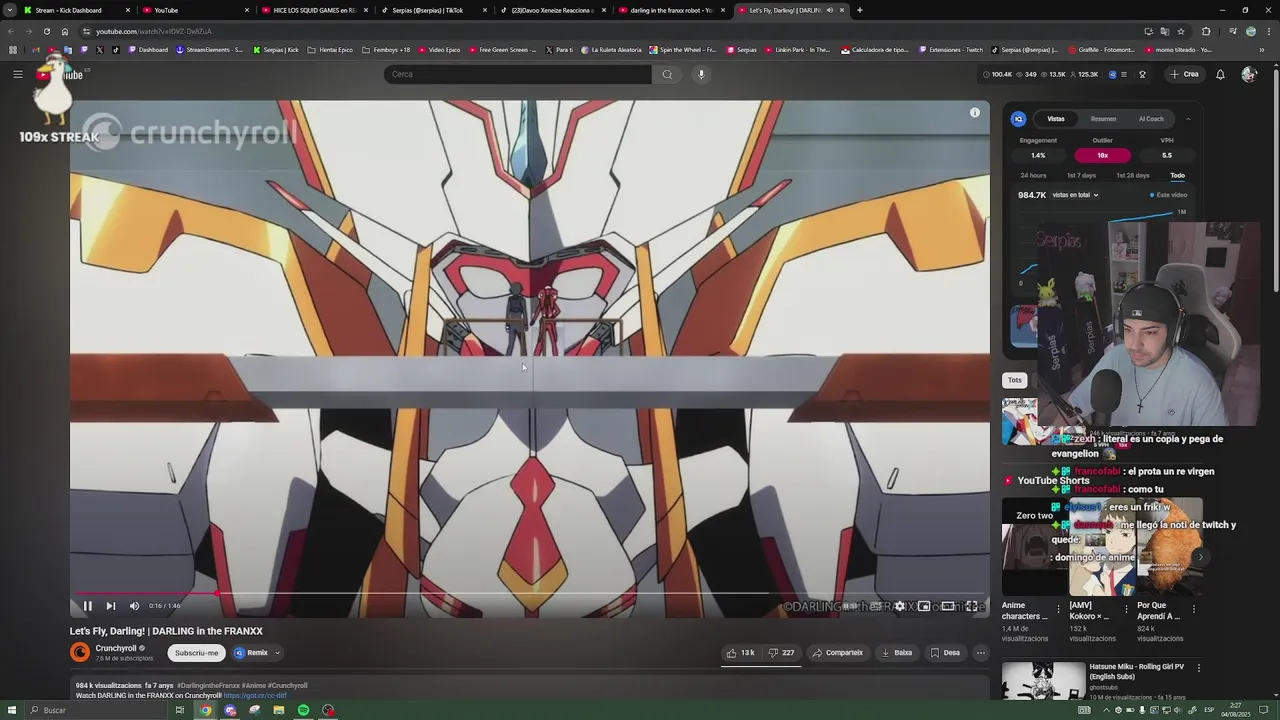Pause the video with the pause button
The width and height of the screenshot is (1280, 720).
pos(87,605)
